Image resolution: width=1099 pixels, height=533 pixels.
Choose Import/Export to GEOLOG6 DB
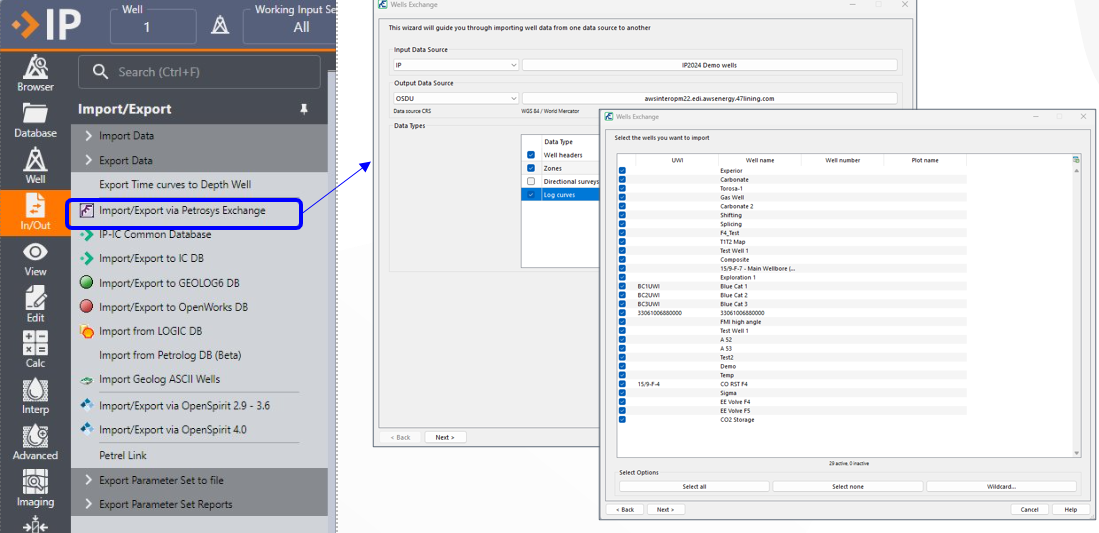coord(169,283)
